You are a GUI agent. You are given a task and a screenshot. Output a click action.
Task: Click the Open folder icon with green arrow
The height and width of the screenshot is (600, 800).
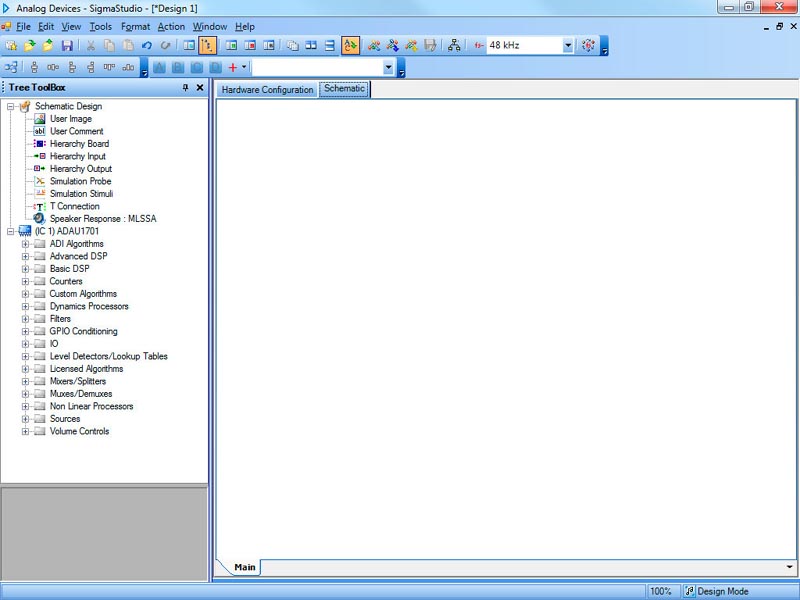coord(30,45)
